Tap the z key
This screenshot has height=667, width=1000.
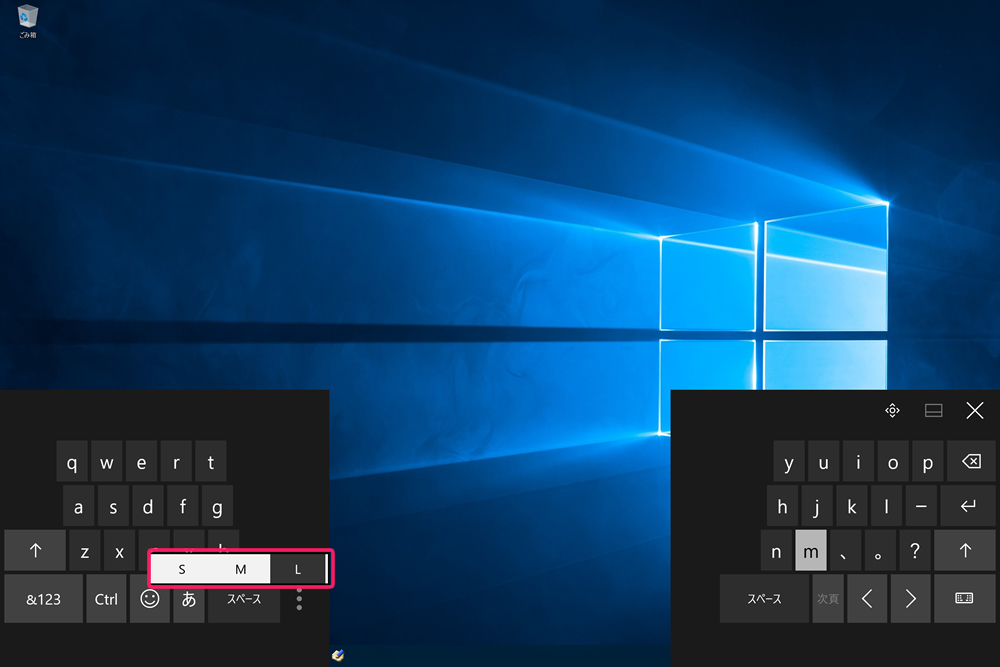pos(85,550)
